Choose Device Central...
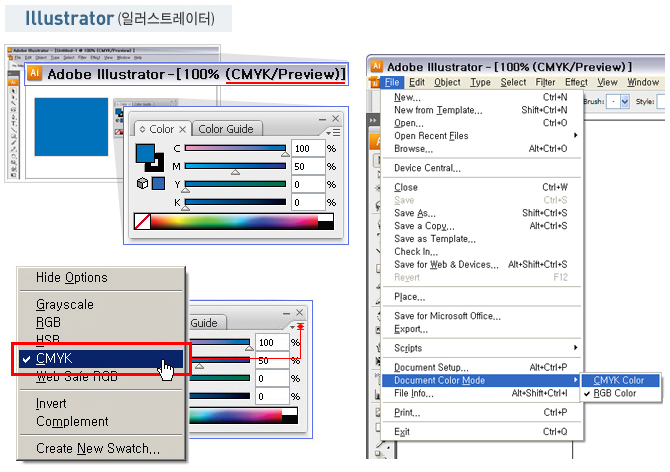This screenshot has height=472, width=670. (x=481, y=168)
